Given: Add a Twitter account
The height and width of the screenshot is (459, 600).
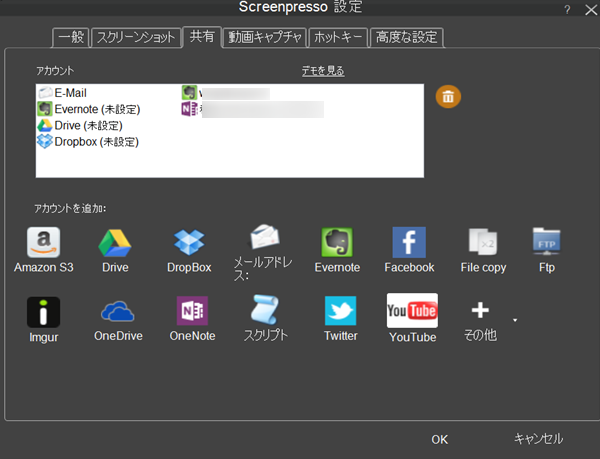Looking at the screenshot, I should point(340,319).
